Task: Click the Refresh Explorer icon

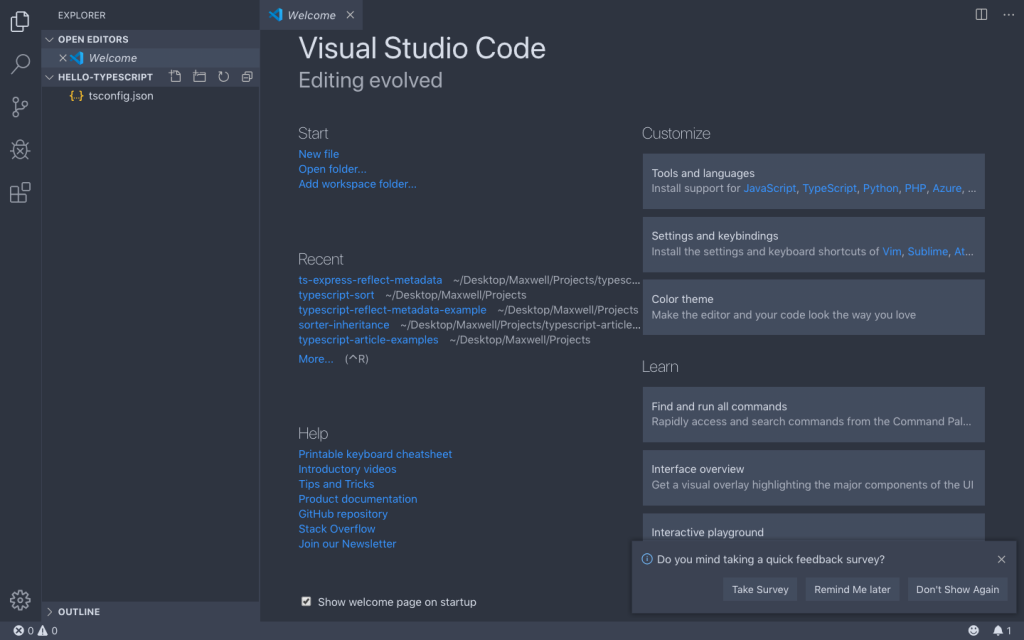Action: point(223,77)
